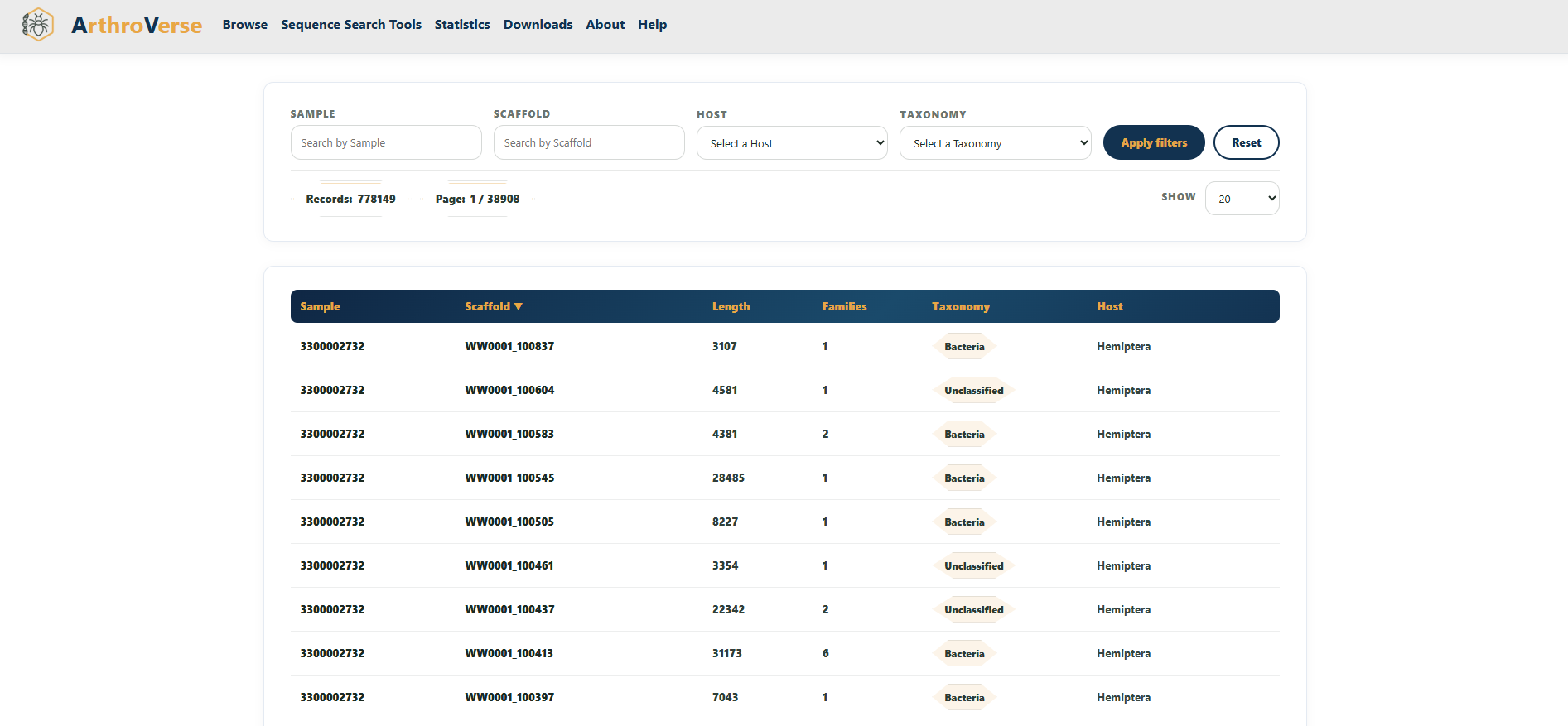Screen dimensions: 1568x726
Task: Click the Bacteria tag for WW0001_100397
Action: pyautogui.click(x=964, y=697)
